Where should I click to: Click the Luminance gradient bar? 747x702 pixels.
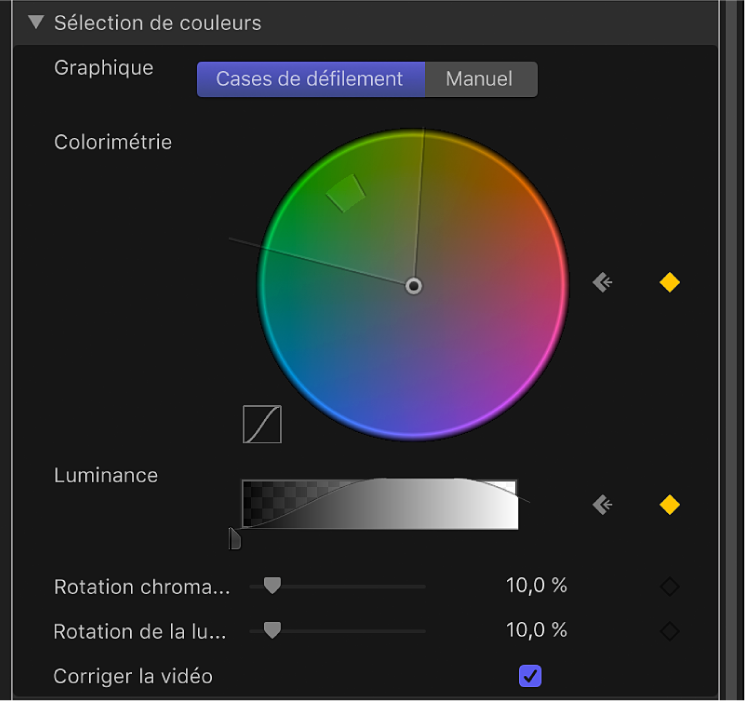pos(380,504)
